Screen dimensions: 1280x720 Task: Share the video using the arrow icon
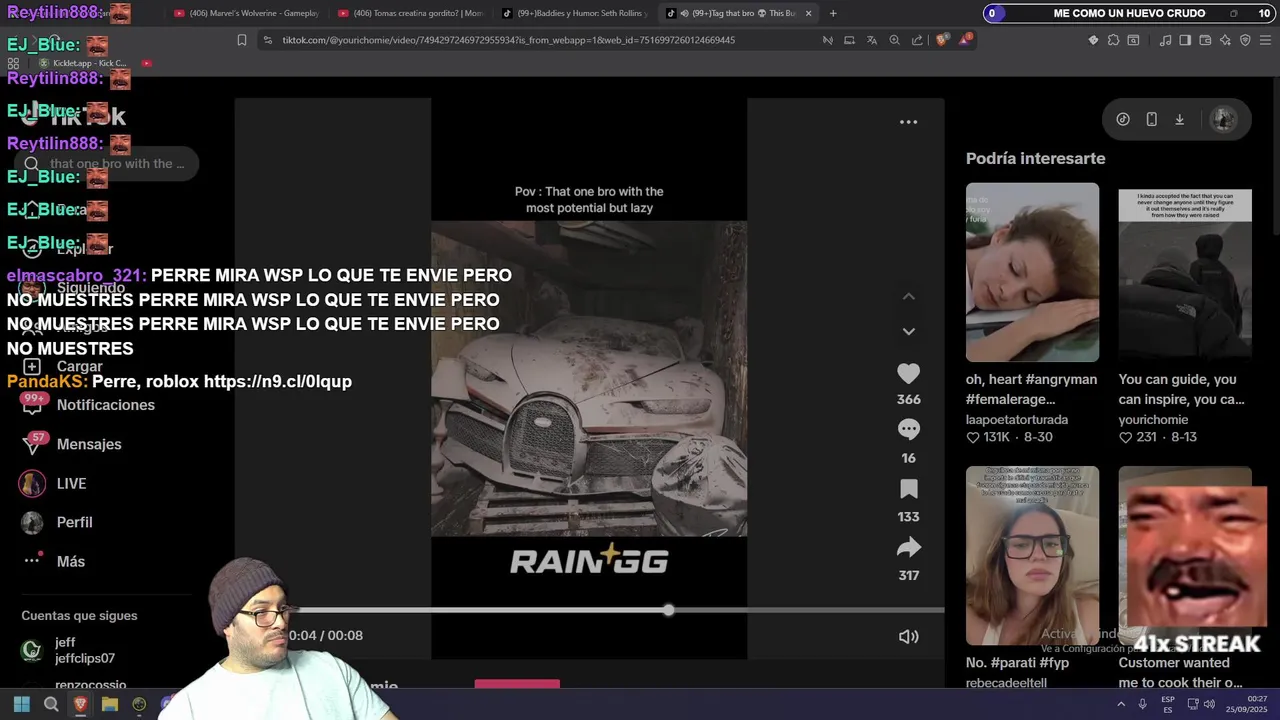908,547
